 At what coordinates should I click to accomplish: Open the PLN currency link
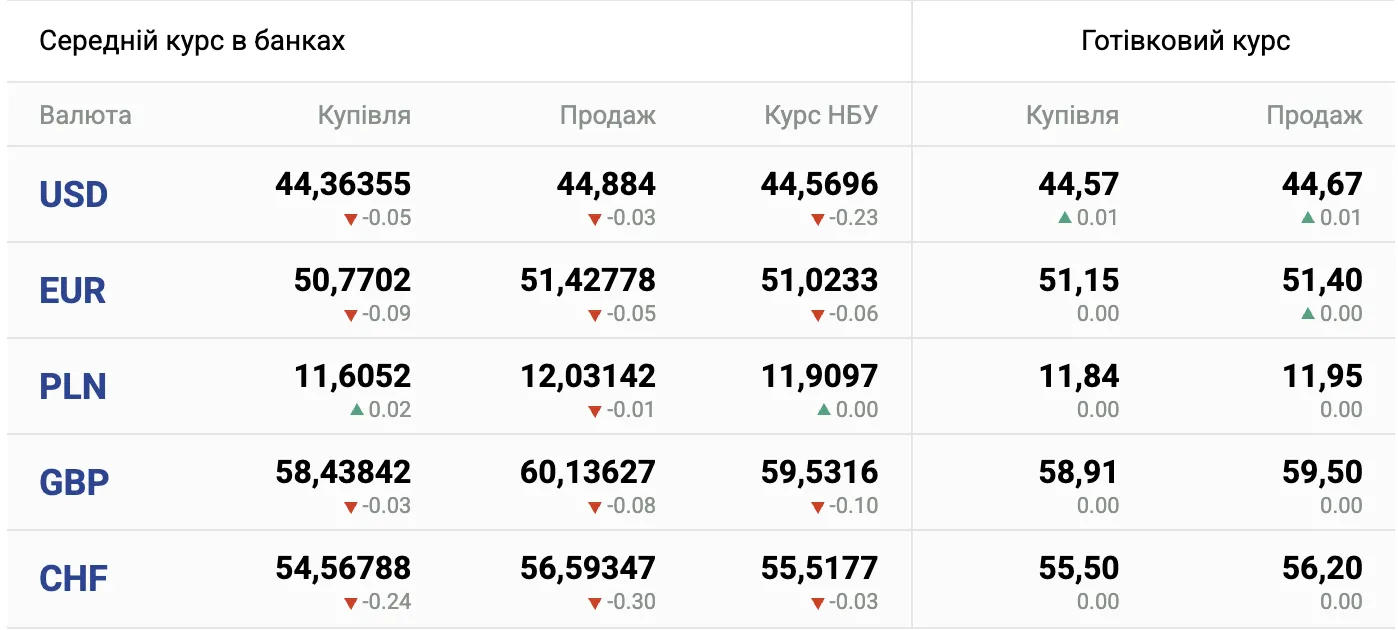point(73,386)
